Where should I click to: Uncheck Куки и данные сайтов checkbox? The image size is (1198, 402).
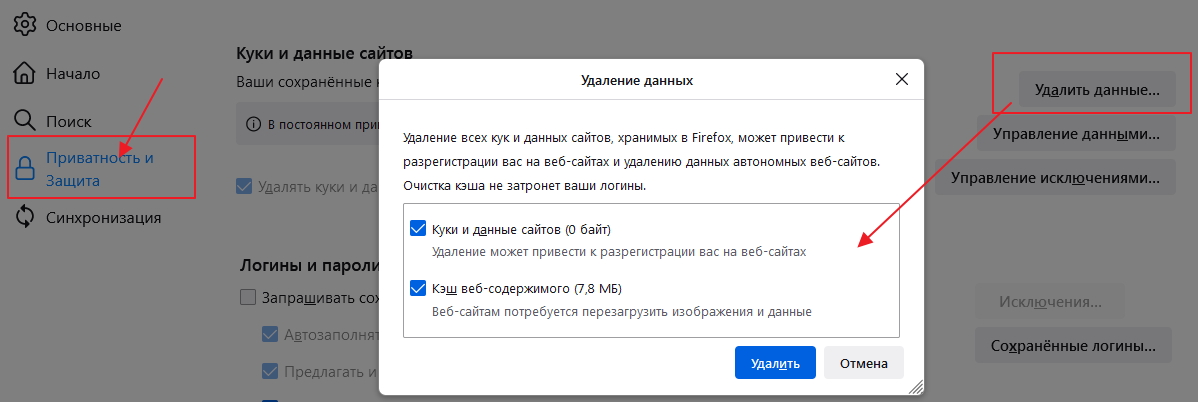[419, 229]
